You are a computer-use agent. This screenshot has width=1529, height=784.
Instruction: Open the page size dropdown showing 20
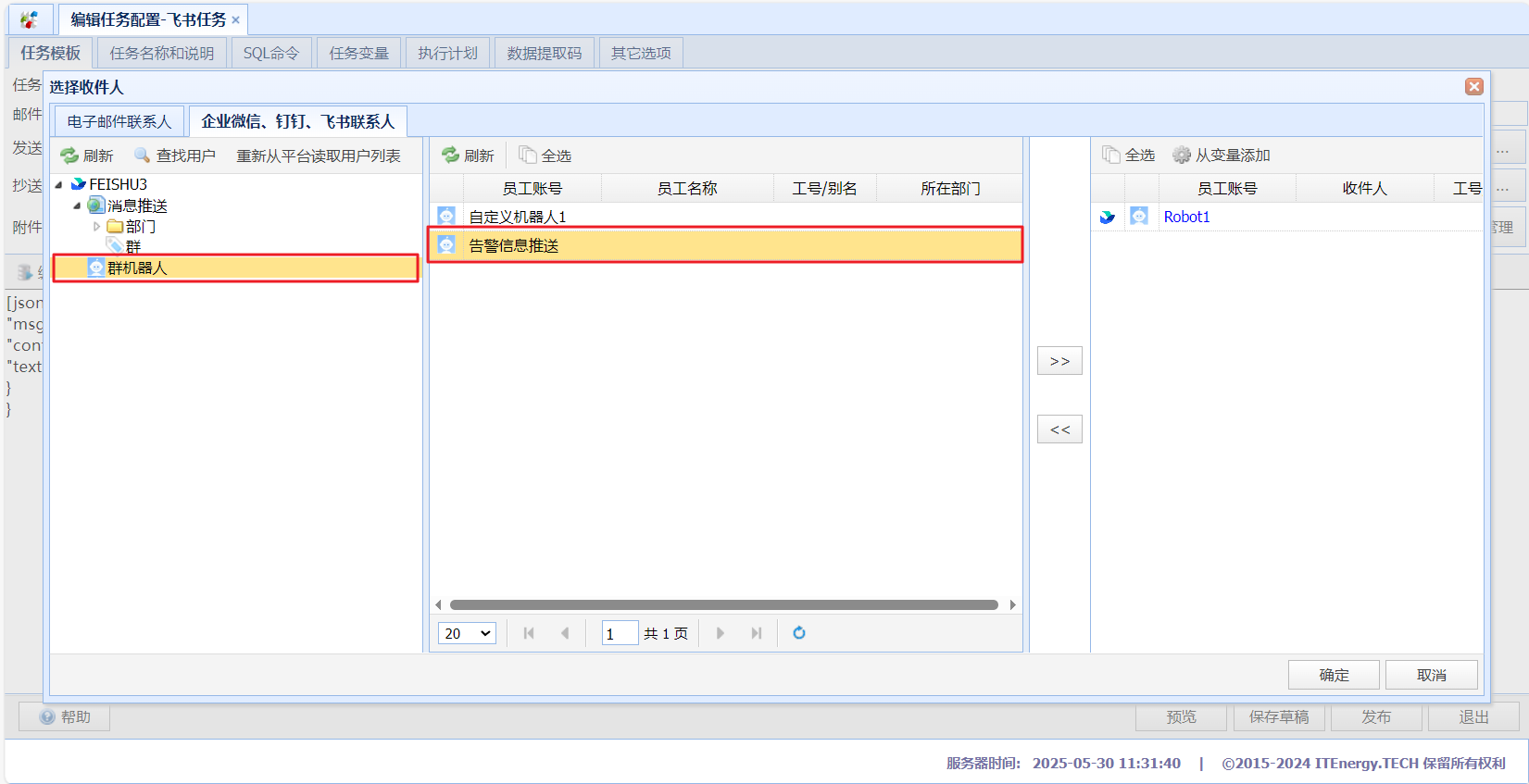(x=467, y=633)
